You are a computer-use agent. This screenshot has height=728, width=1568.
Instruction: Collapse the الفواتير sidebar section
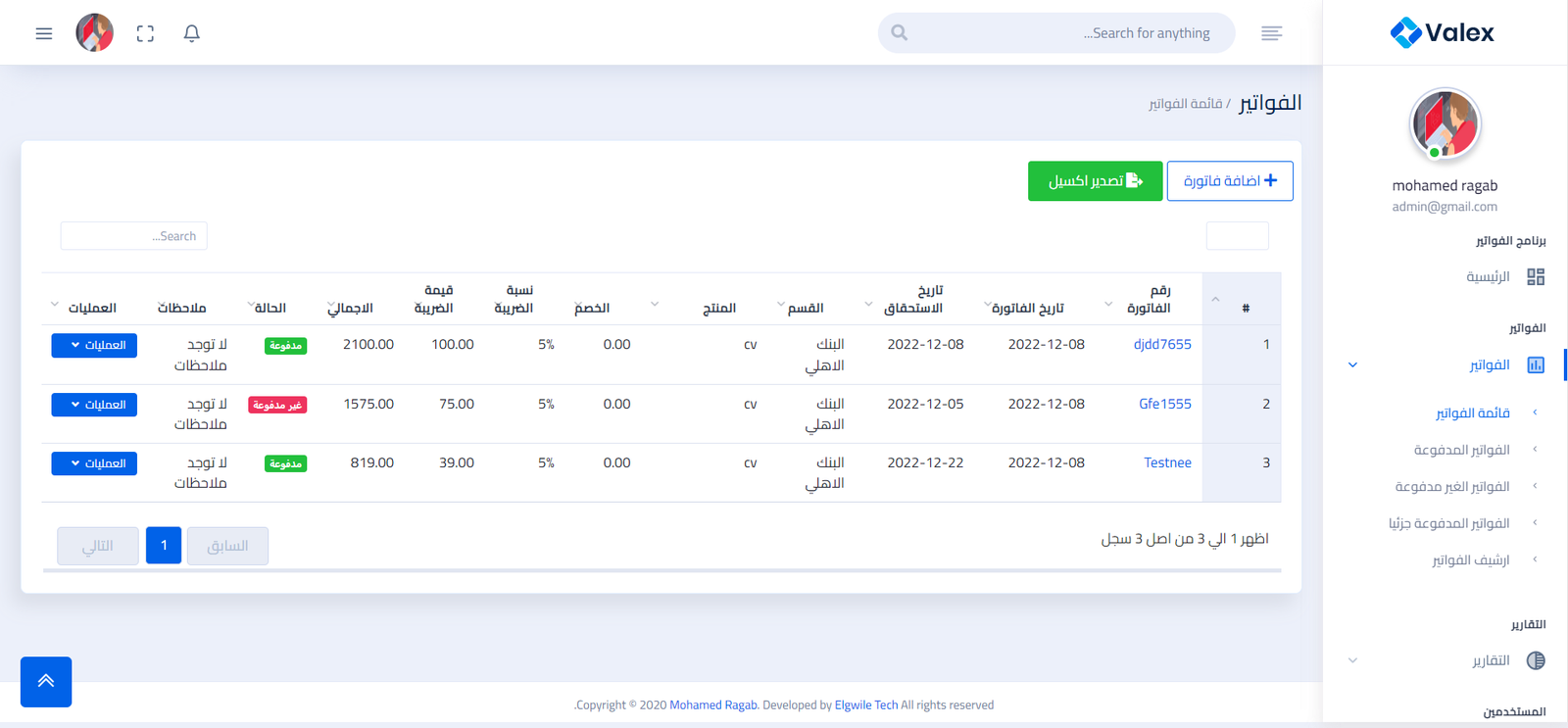1352,365
